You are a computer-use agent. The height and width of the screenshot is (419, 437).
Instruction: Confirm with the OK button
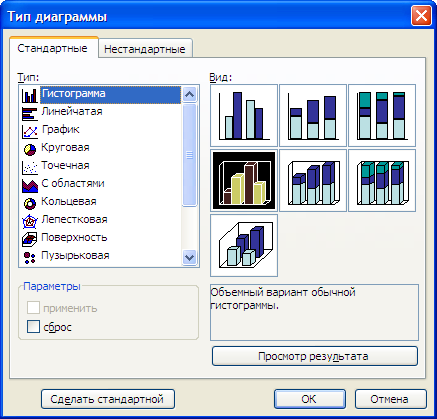(310, 399)
